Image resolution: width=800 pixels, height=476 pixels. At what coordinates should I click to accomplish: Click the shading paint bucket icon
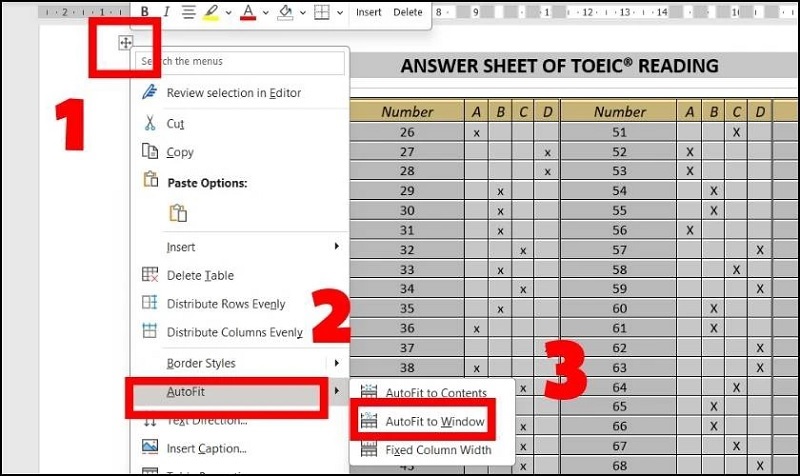(285, 12)
